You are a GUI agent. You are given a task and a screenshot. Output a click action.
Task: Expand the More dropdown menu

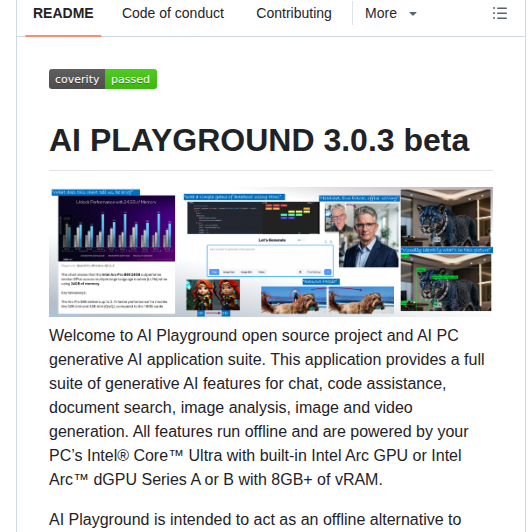[391, 14]
